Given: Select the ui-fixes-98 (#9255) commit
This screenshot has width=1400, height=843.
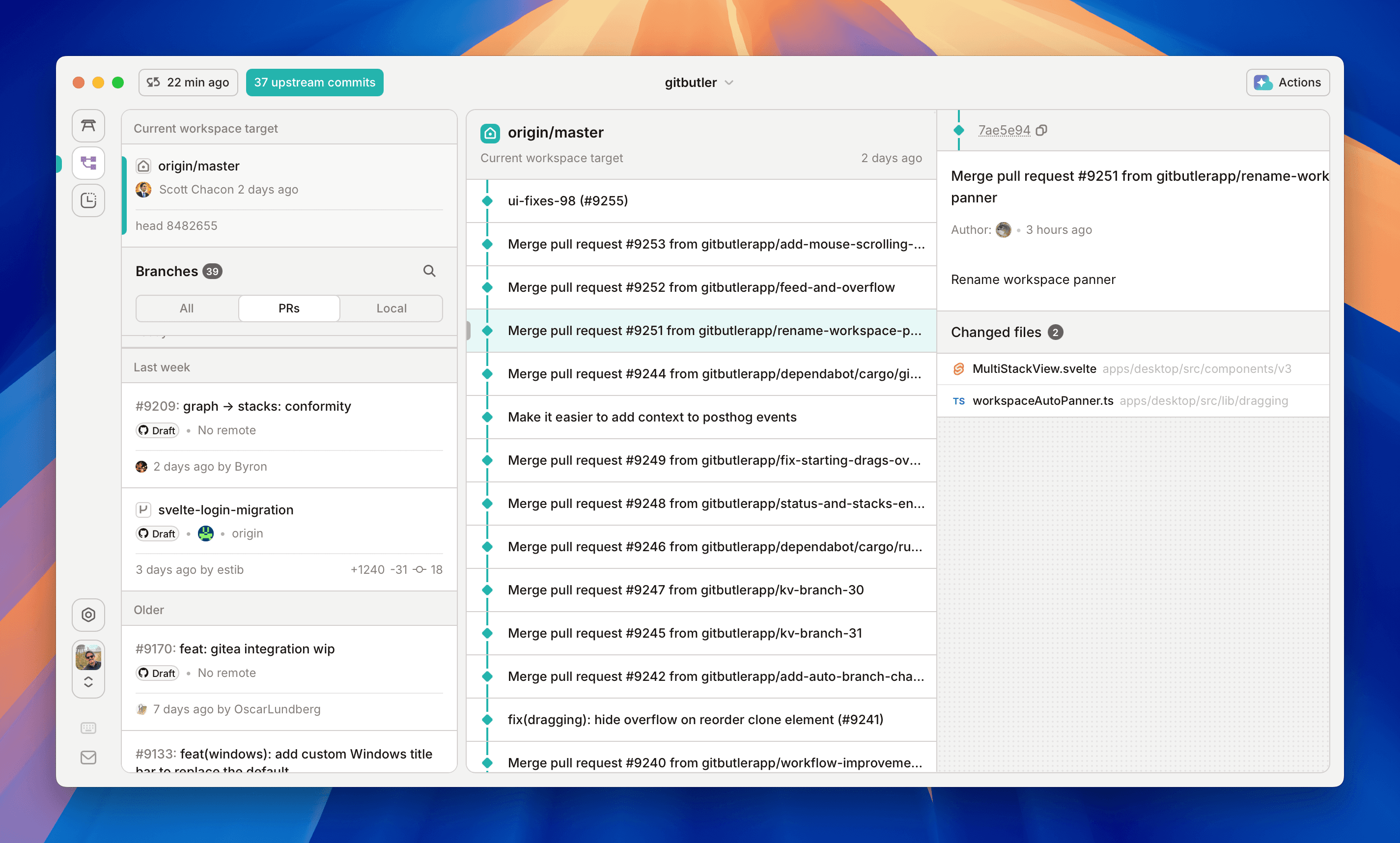Looking at the screenshot, I should pyautogui.click(x=567, y=200).
